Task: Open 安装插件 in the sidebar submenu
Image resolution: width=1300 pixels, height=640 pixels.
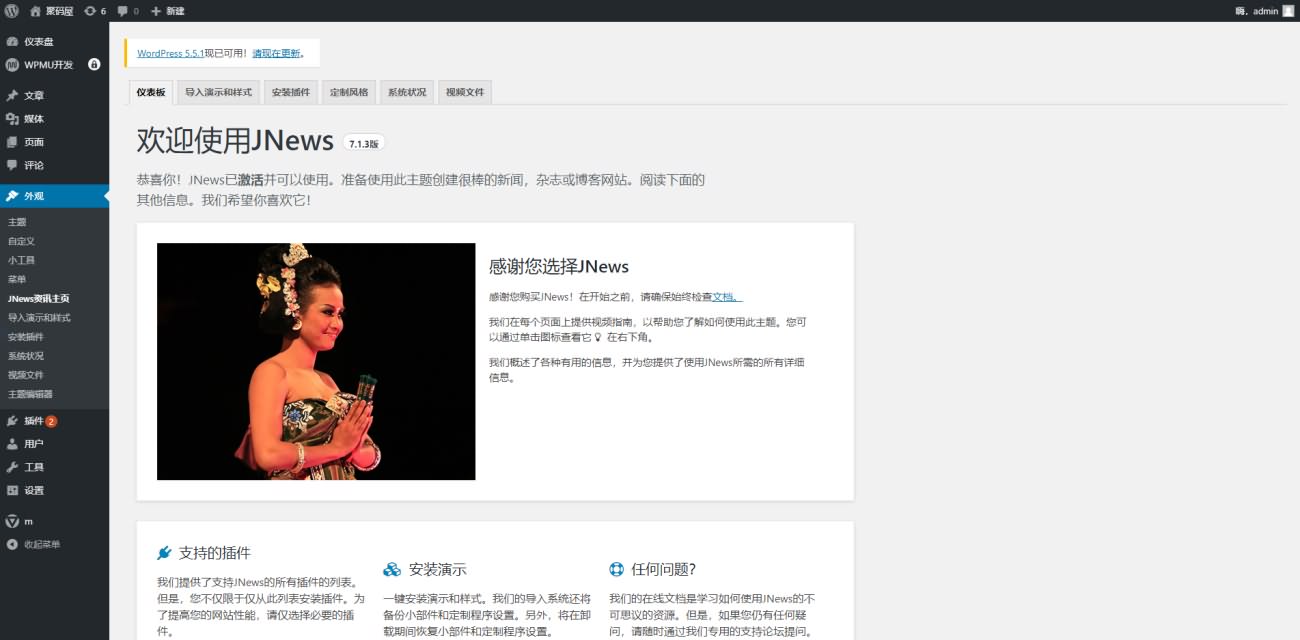Action: [26, 336]
